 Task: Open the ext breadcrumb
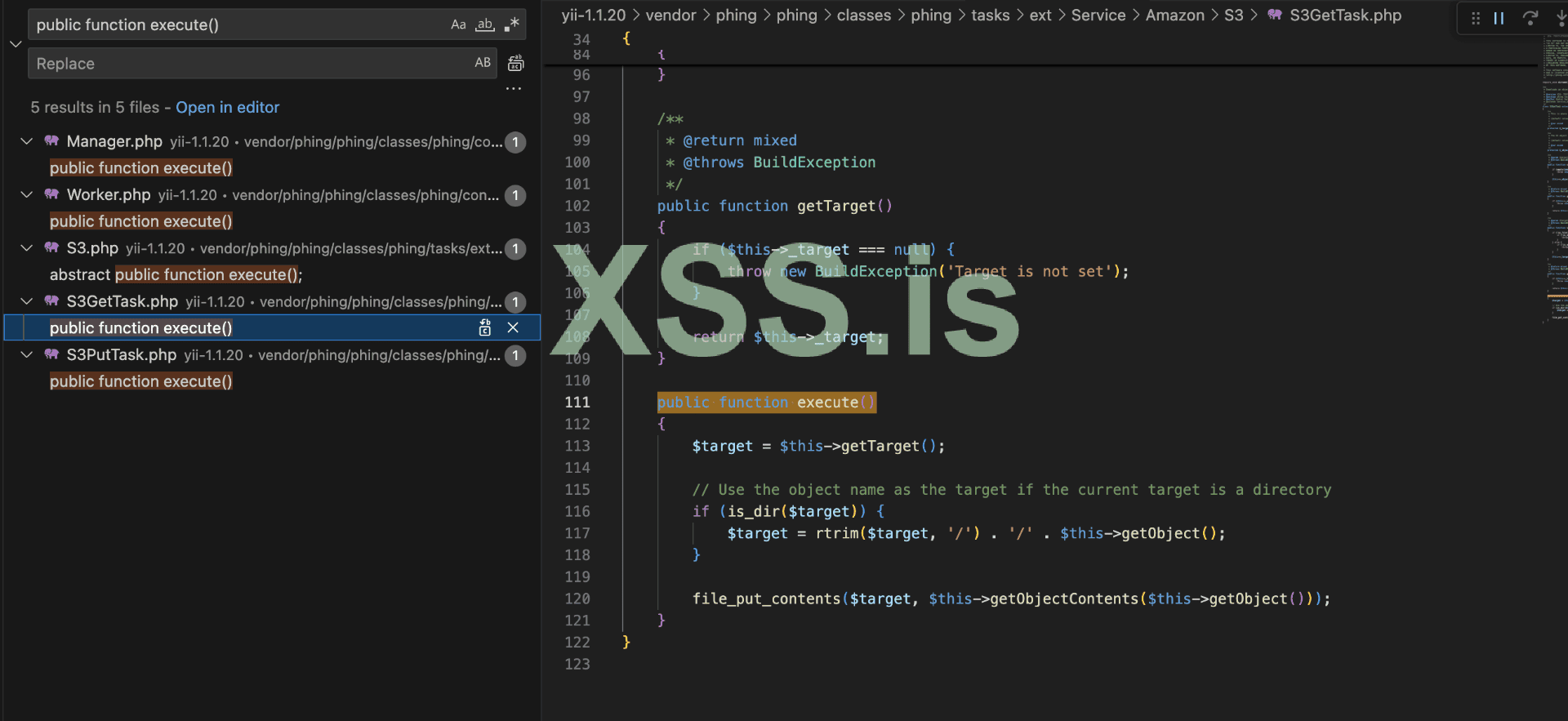(x=1040, y=15)
